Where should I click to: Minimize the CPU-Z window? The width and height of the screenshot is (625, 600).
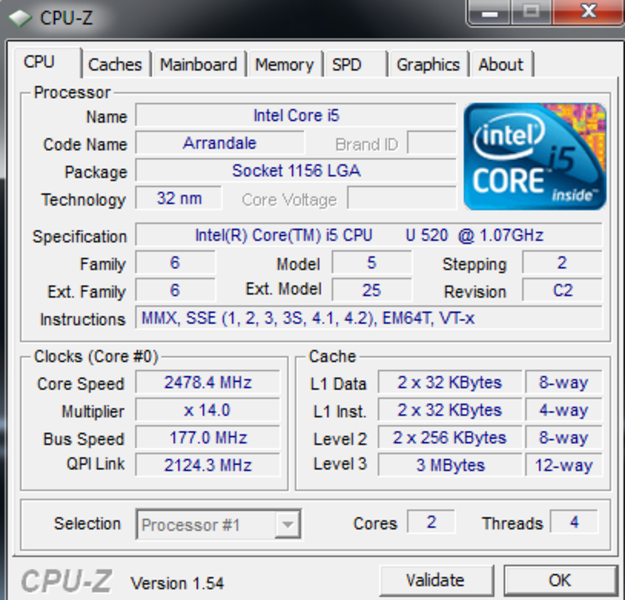[490, 12]
